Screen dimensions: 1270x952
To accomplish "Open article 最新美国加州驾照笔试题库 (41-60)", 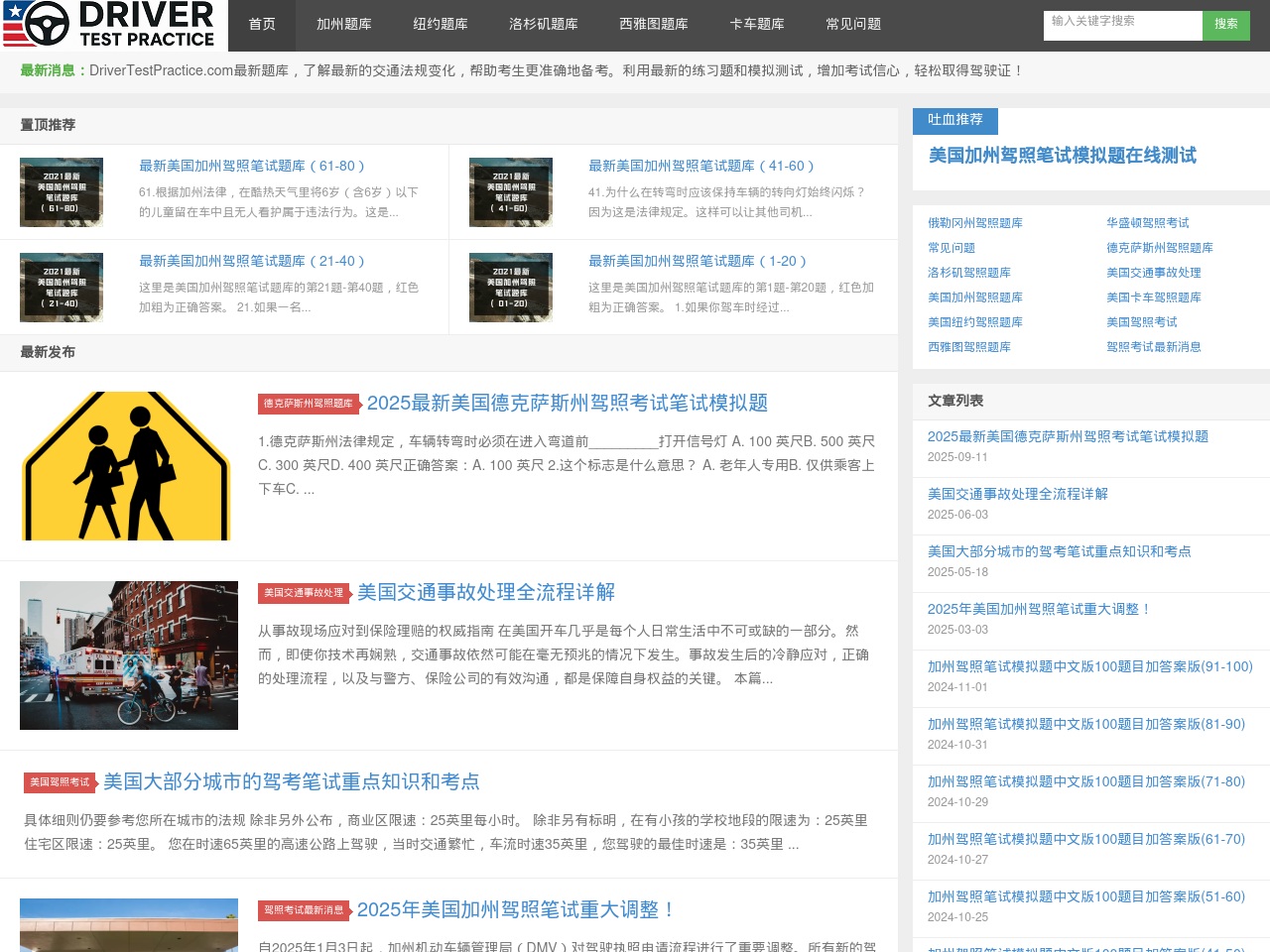I will point(701,167).
